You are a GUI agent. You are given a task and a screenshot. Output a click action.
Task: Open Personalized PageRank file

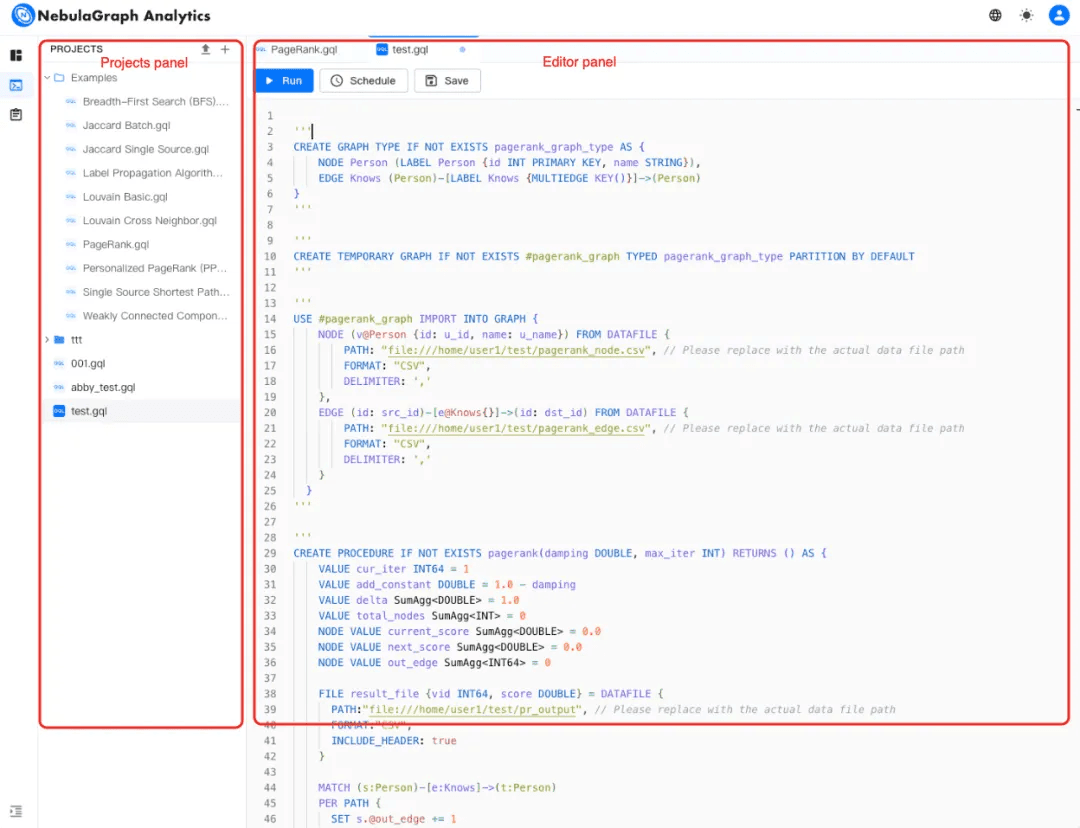click(154, 268)
